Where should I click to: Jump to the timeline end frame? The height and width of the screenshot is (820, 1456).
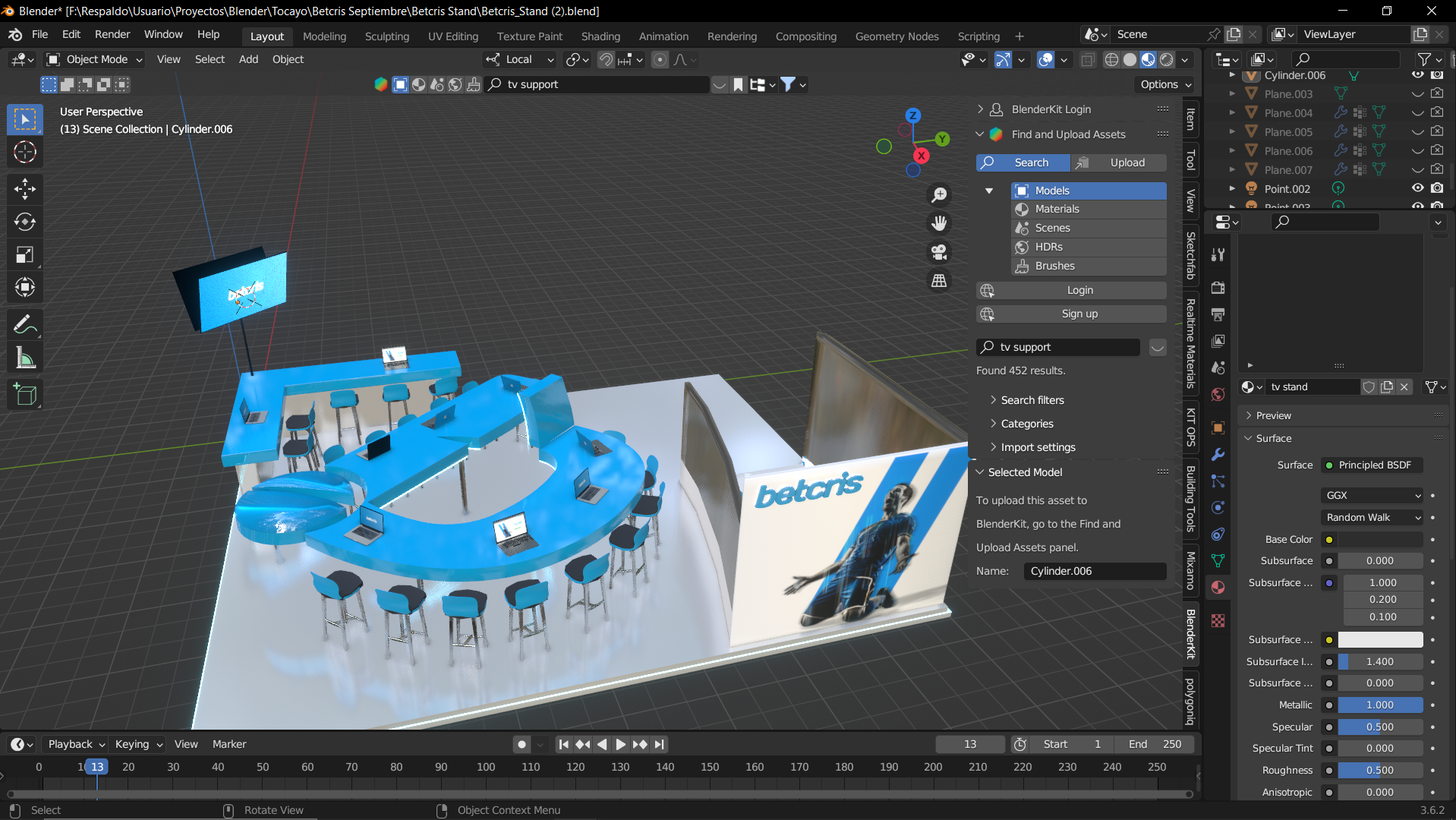click(x=659, y=745)
